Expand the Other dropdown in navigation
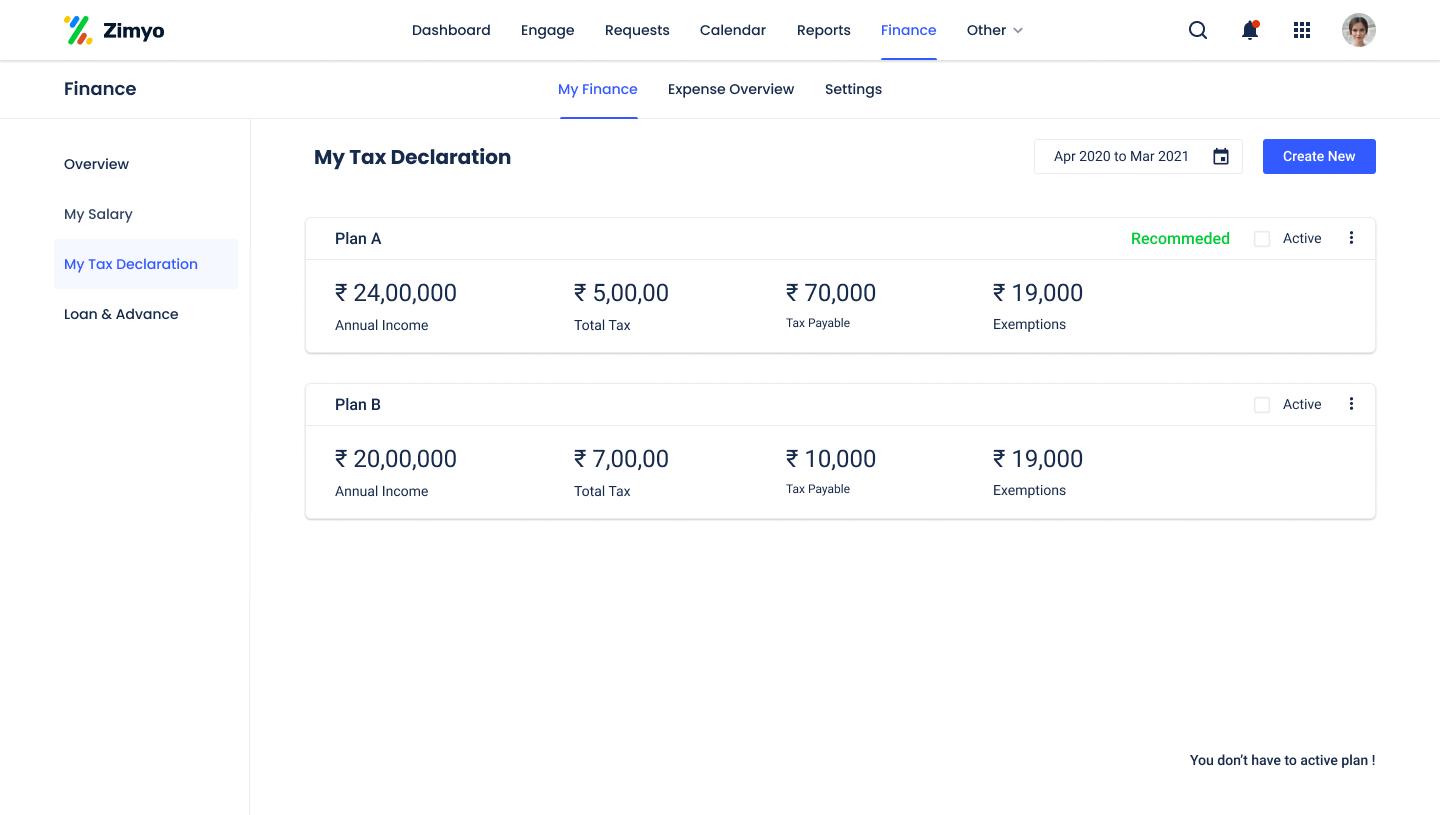The image size is (1440, 815). [994, 30]
